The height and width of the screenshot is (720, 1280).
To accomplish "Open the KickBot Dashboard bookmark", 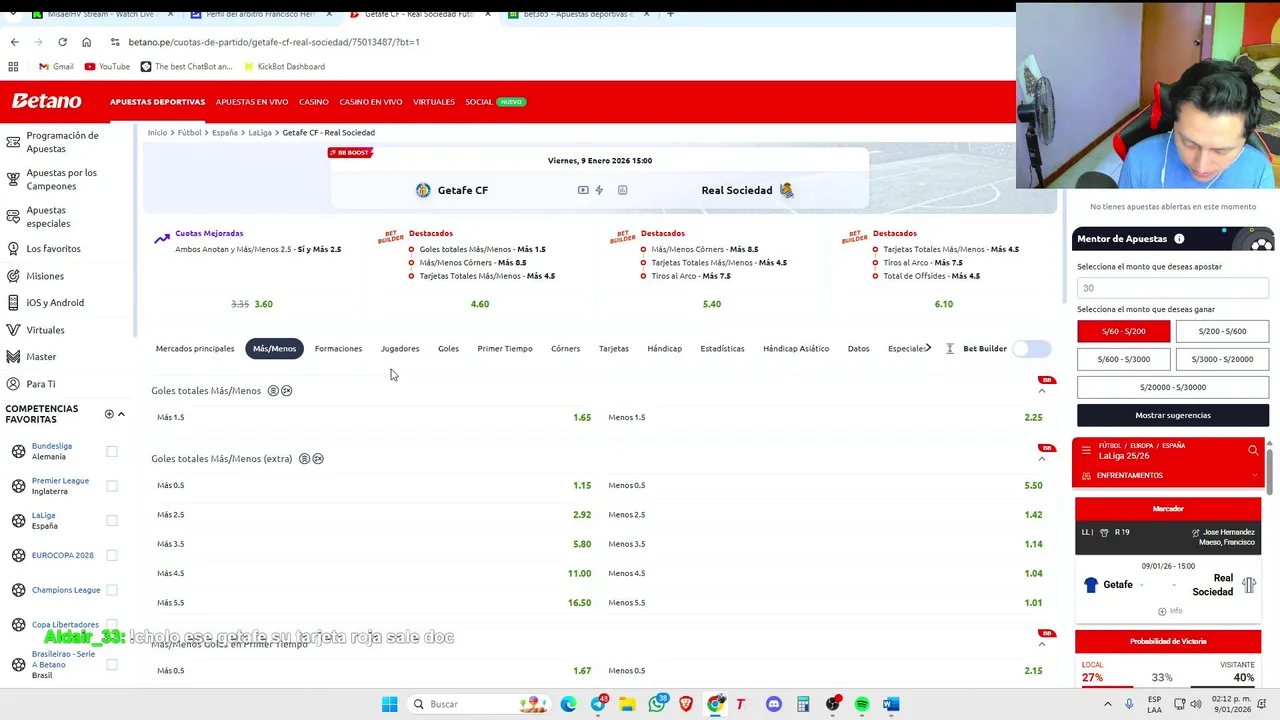I will click(x=283, y=66).
